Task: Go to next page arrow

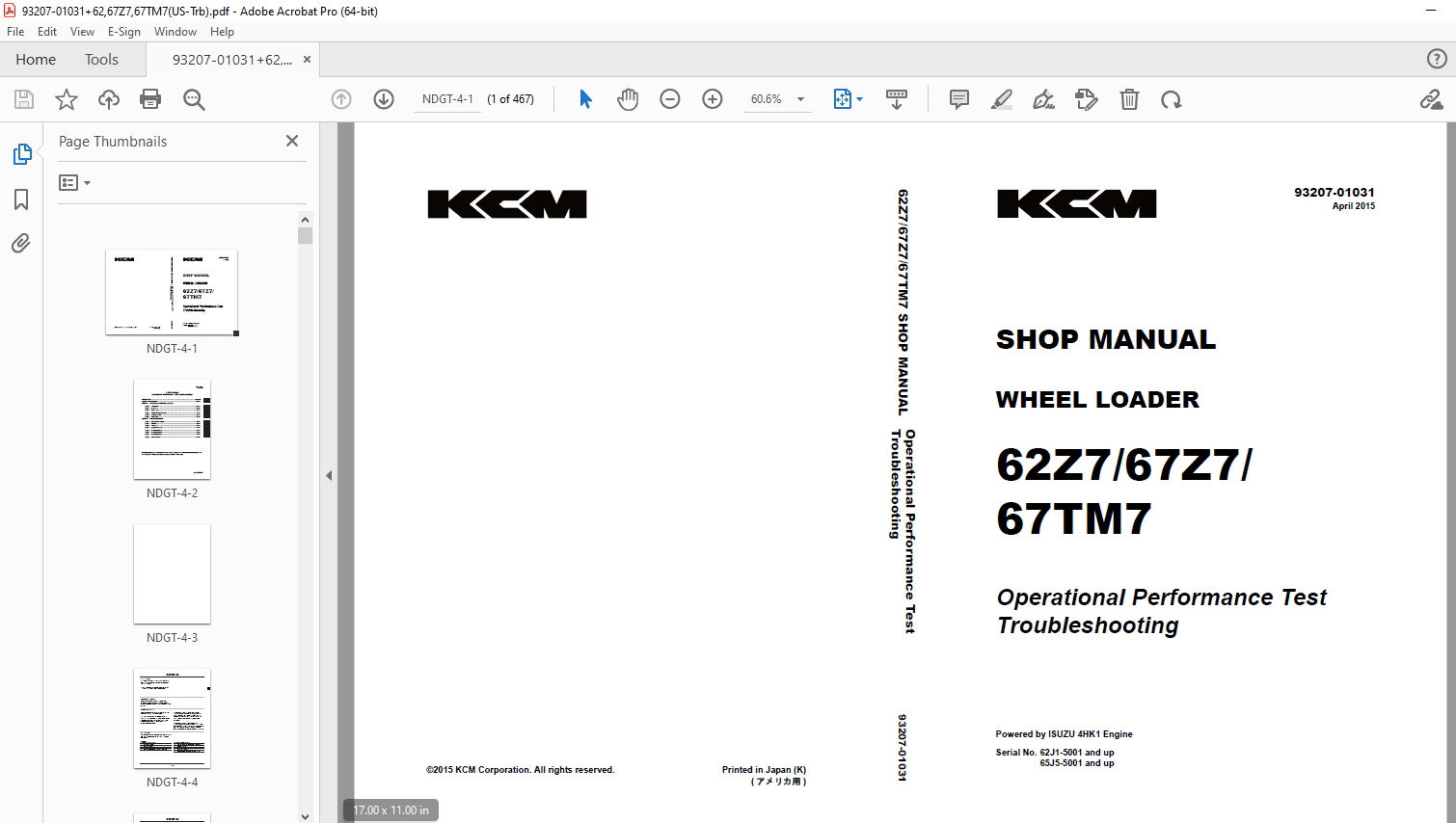Action: tap(384, 99)
